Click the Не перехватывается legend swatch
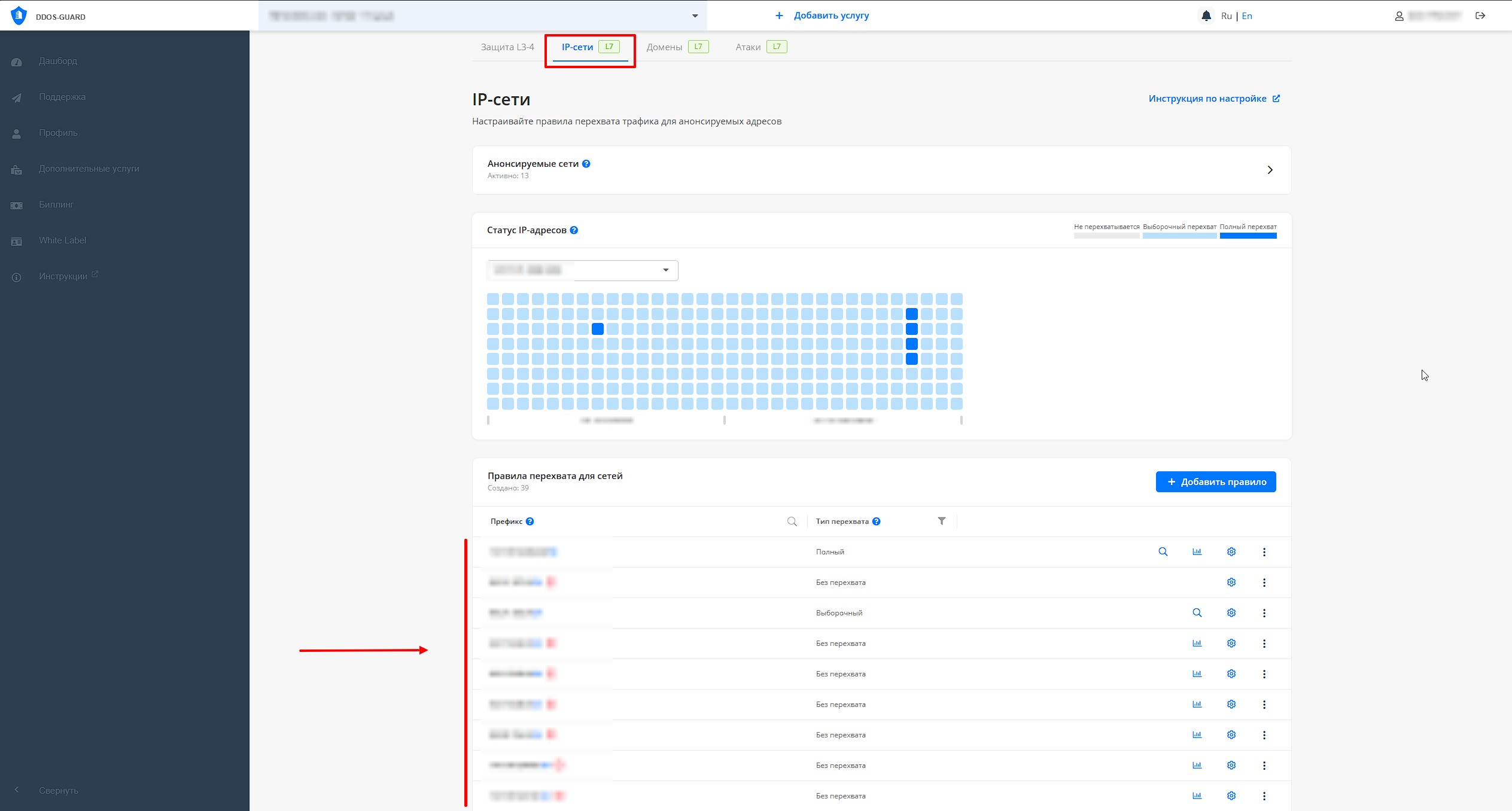 click(x=1106, y=236)
